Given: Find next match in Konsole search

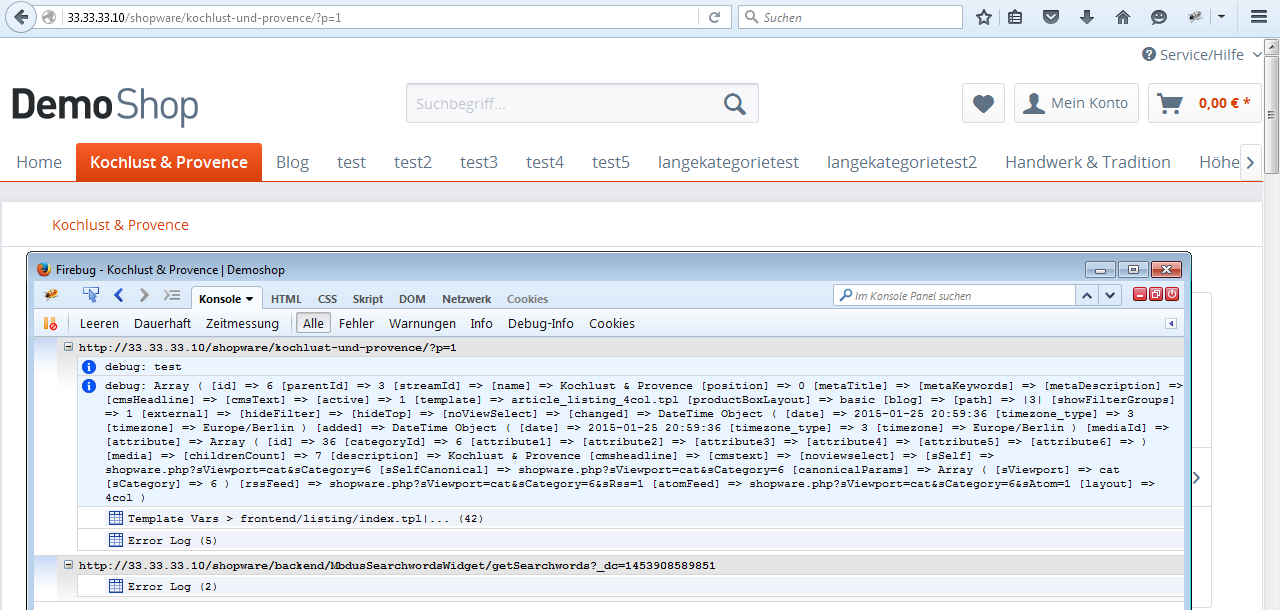Looking at the screenshot, I should tap(1110, 295).
